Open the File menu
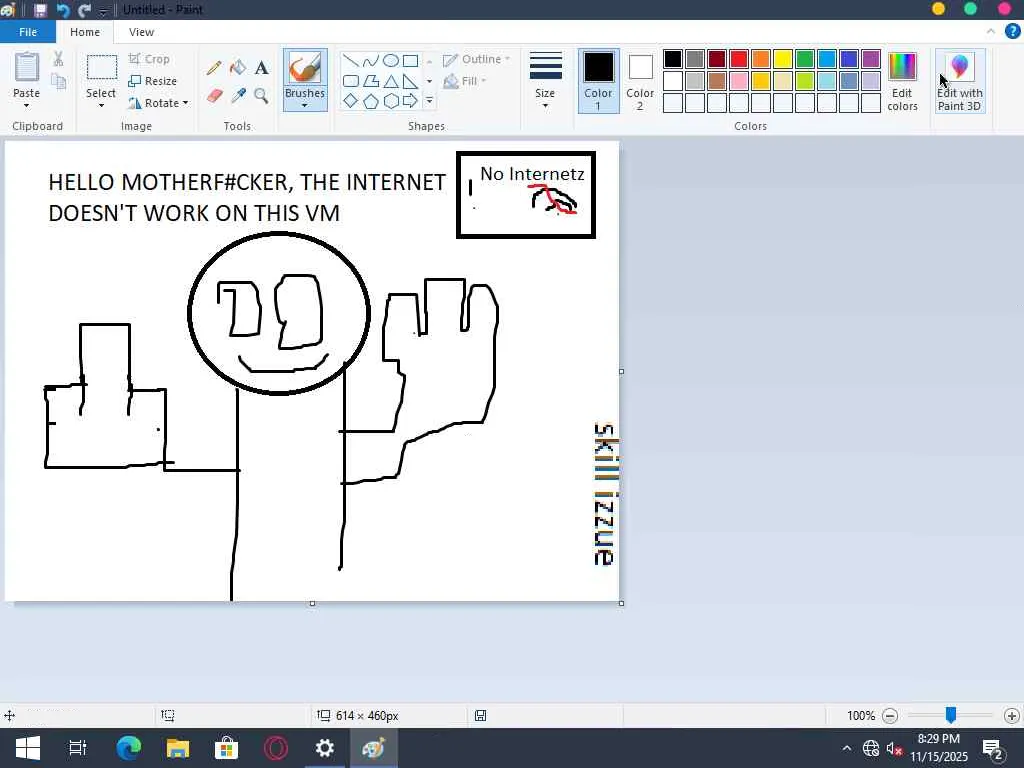1024x768 pixels. click(28, 32)
